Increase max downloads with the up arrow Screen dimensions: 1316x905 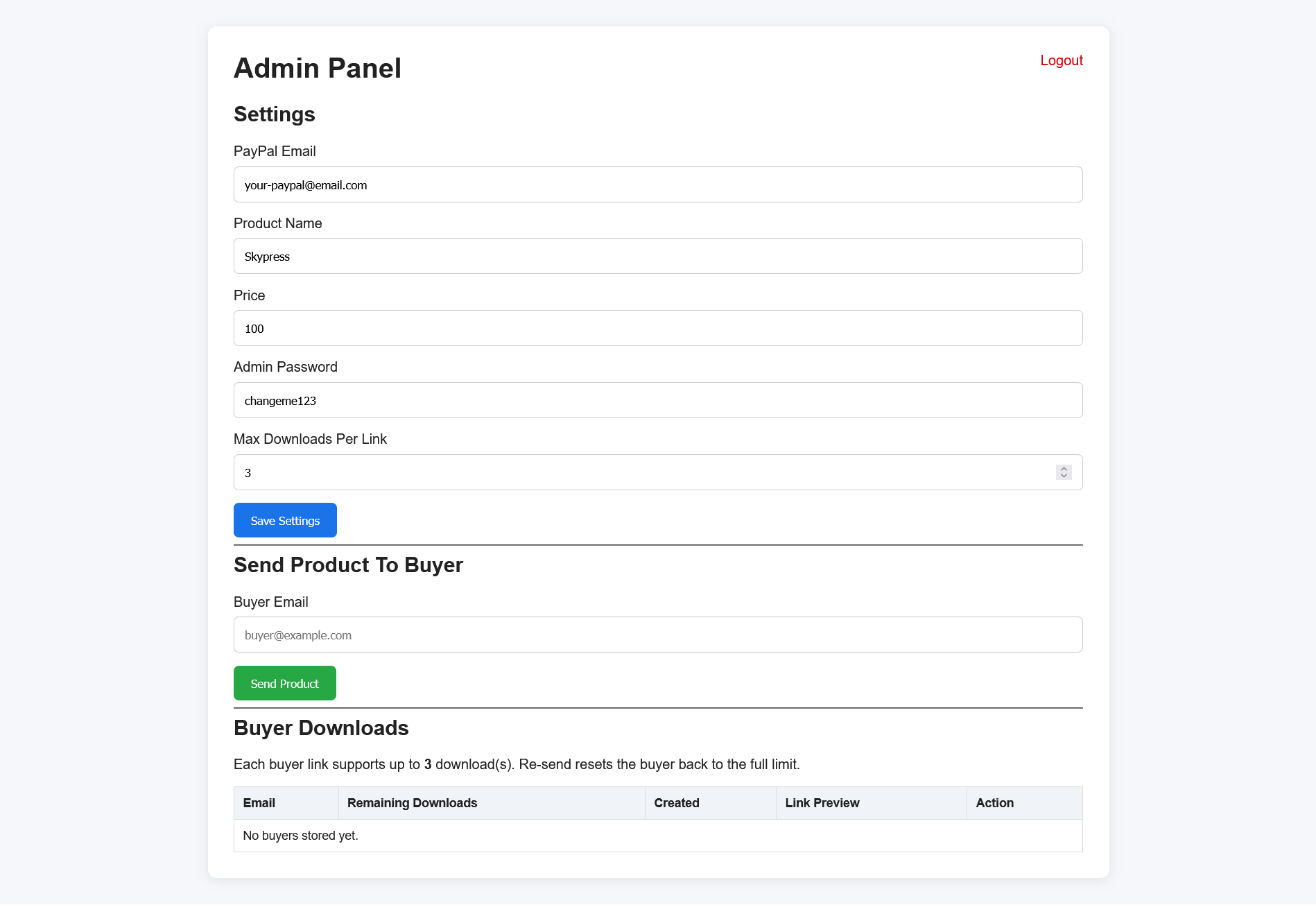(x=1064, y=469)
